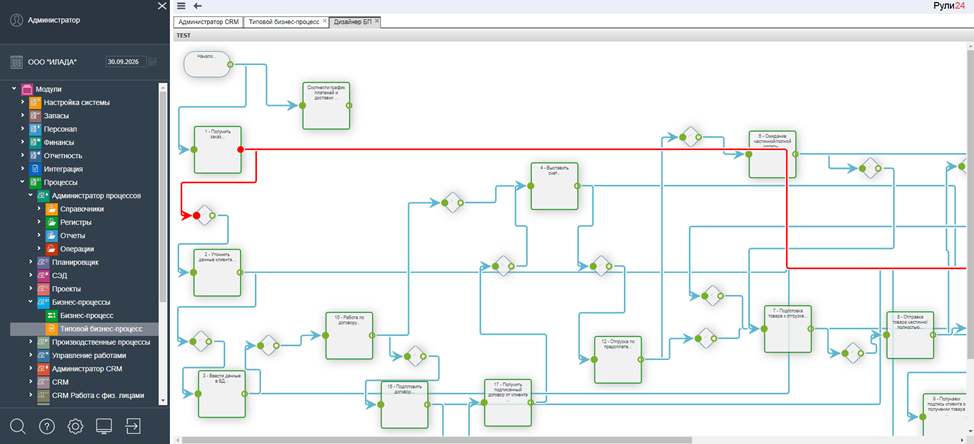The width and height of the screenshot is (974, 444).
Task: Click the Типовой бизнес-процесс orange item icon
Action: 52,328
